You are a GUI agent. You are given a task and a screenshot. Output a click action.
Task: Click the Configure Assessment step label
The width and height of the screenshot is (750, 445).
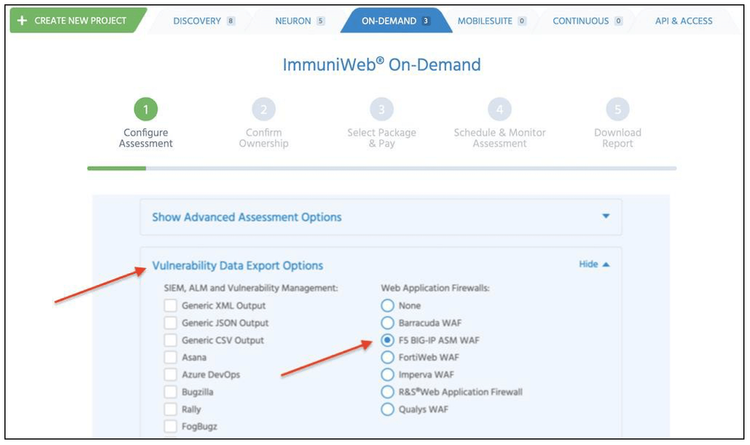coord(146,138)
